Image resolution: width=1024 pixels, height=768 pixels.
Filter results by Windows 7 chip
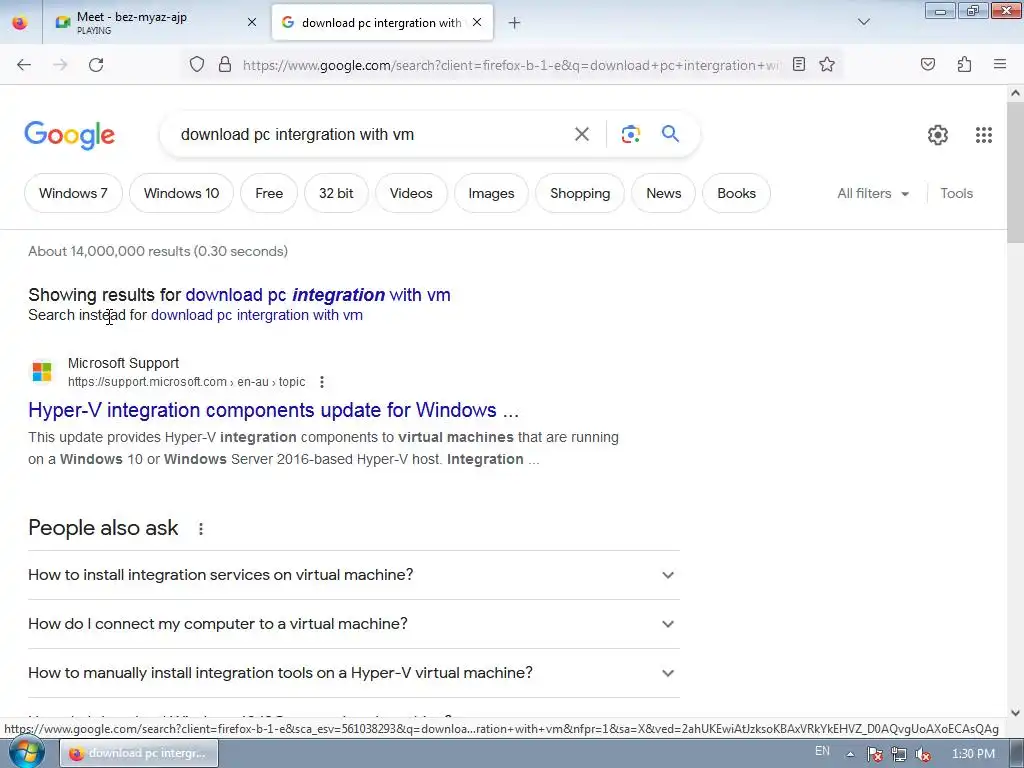click(x=73, y=193)
